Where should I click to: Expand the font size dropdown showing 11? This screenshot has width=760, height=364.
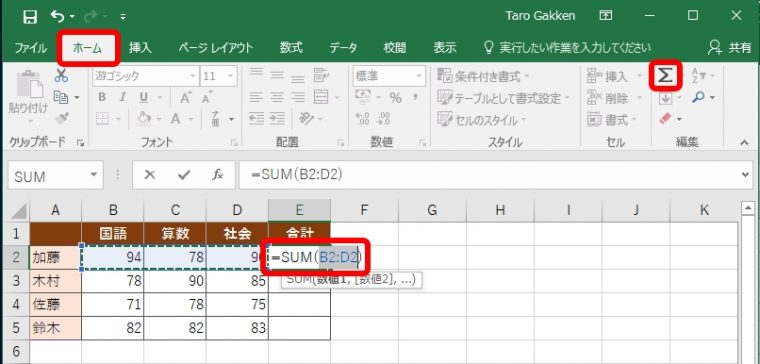click(219, 76)
